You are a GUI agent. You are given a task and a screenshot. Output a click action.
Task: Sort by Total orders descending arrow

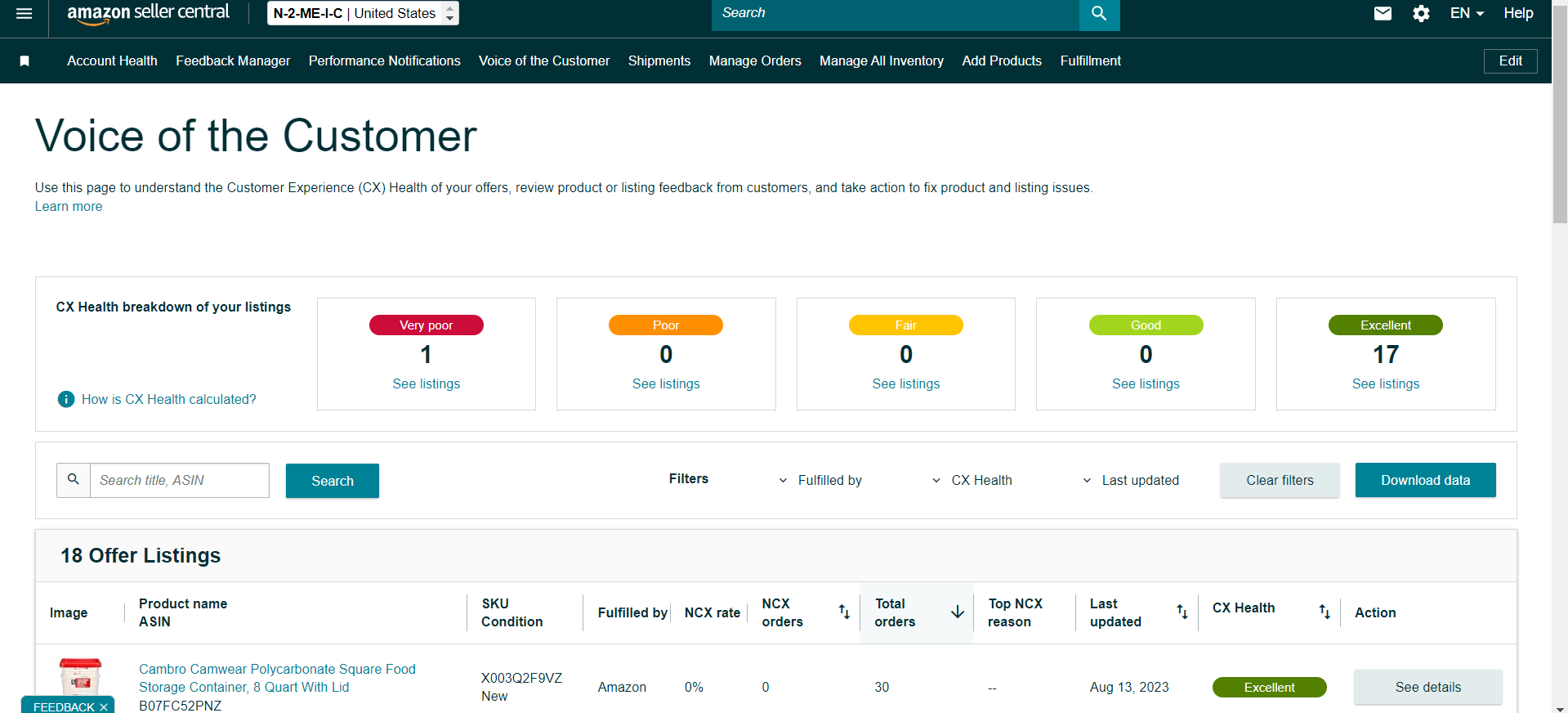(958, 612)
